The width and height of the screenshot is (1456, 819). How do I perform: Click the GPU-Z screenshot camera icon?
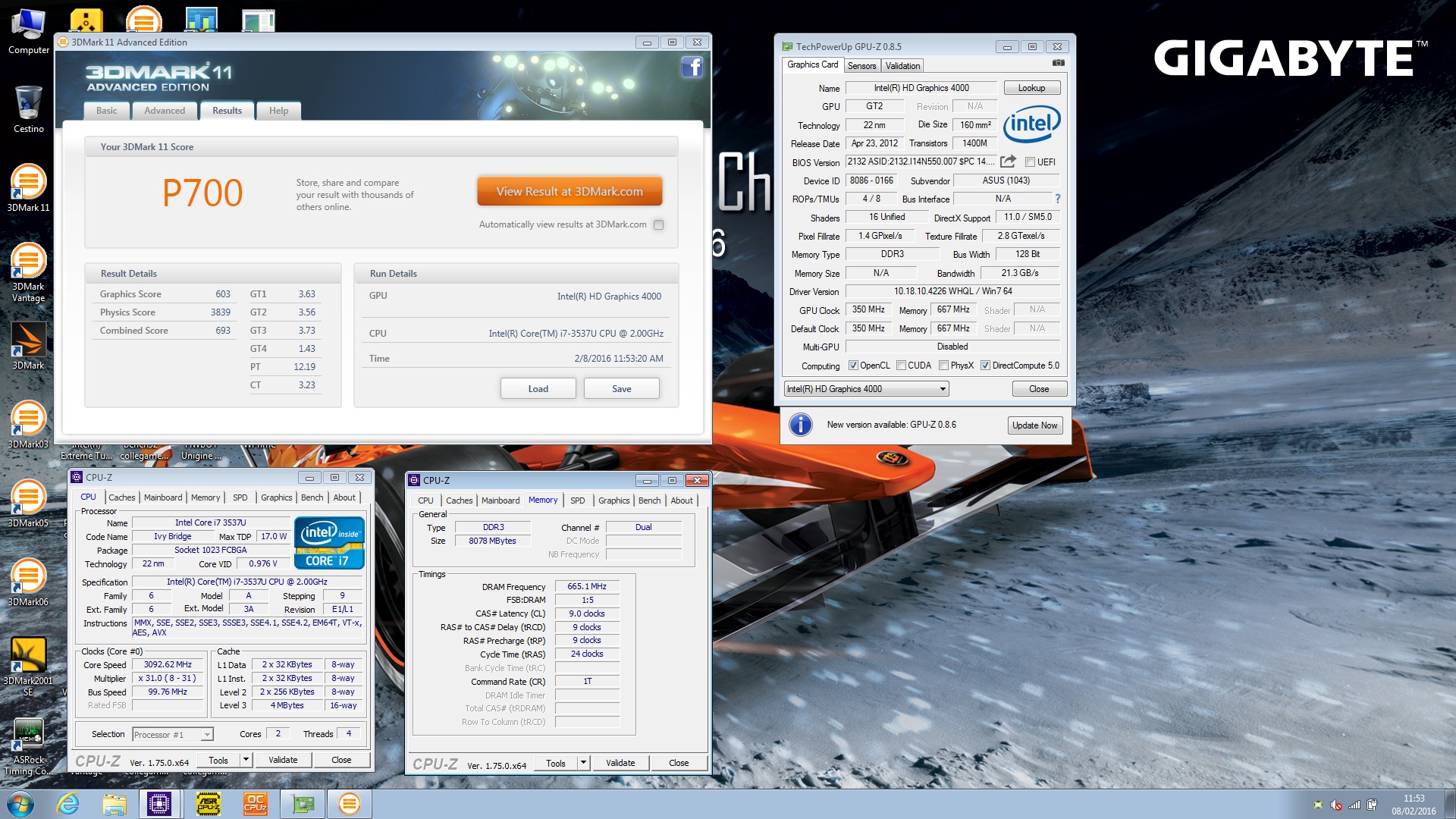[x=1059, y=63]
